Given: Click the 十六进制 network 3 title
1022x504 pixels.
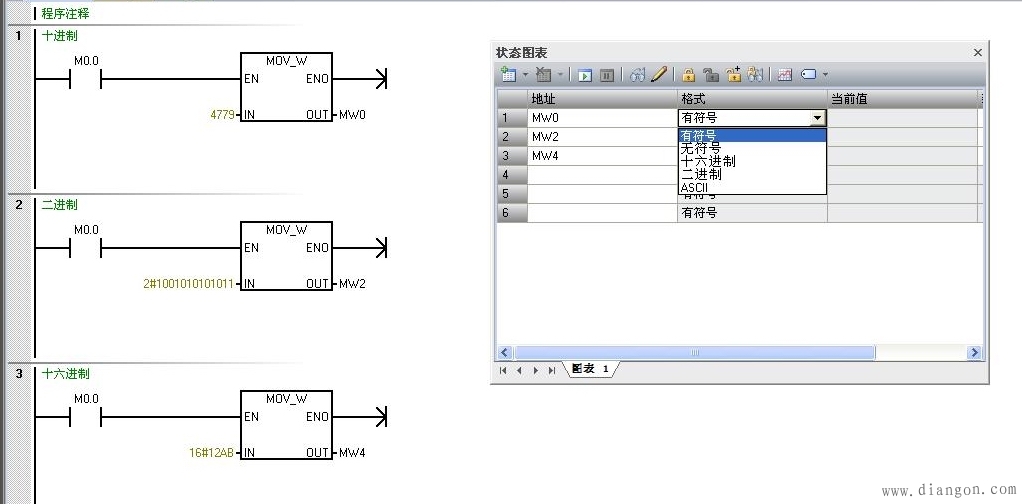Looking at the screenshot, I should coord(66,374).
